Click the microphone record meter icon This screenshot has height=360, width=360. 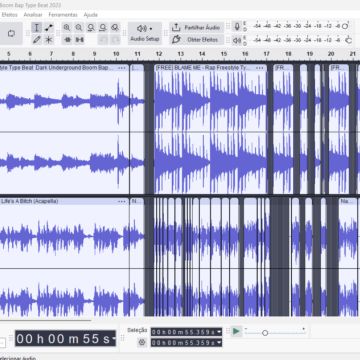coord(237,27)
